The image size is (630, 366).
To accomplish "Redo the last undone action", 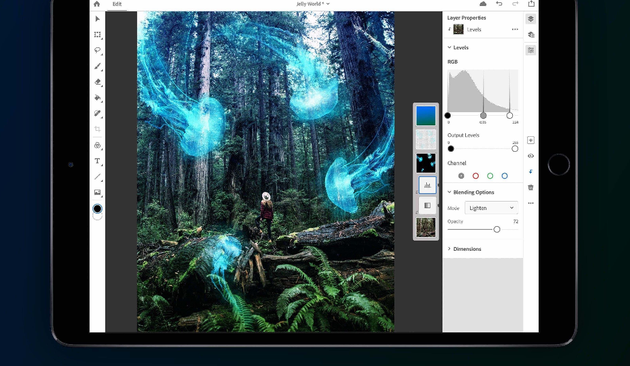I will 515,4.
